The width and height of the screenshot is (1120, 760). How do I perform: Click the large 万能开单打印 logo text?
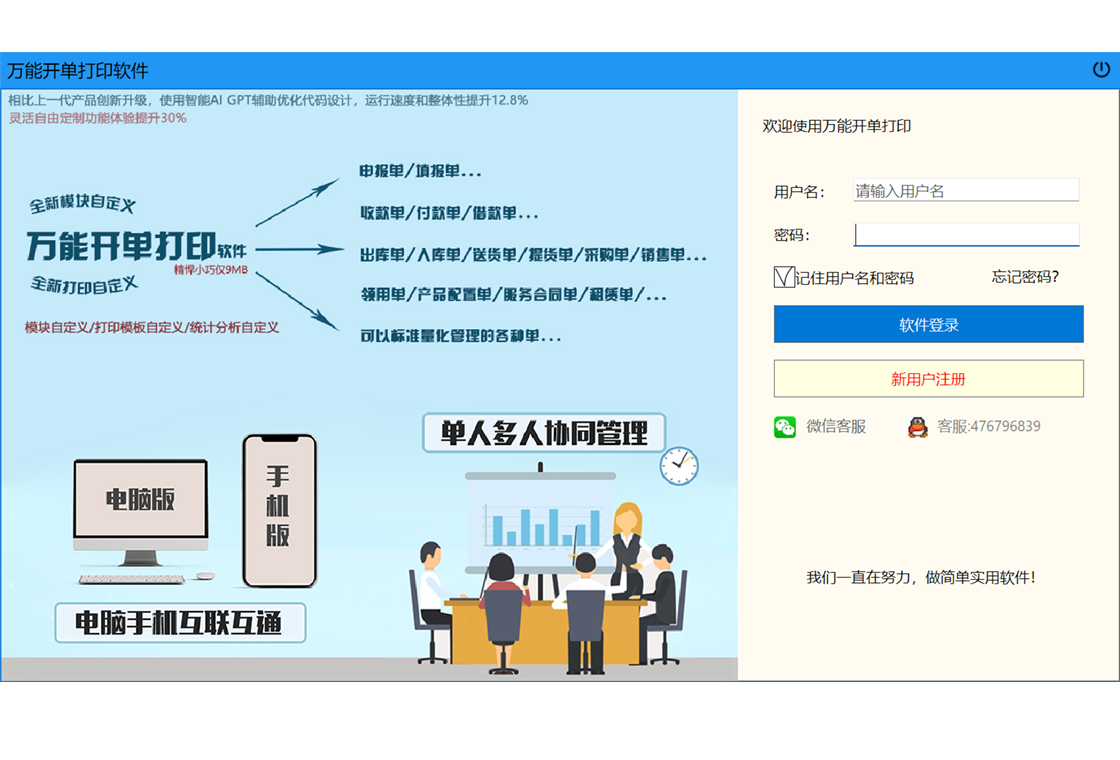click(121, 246)
